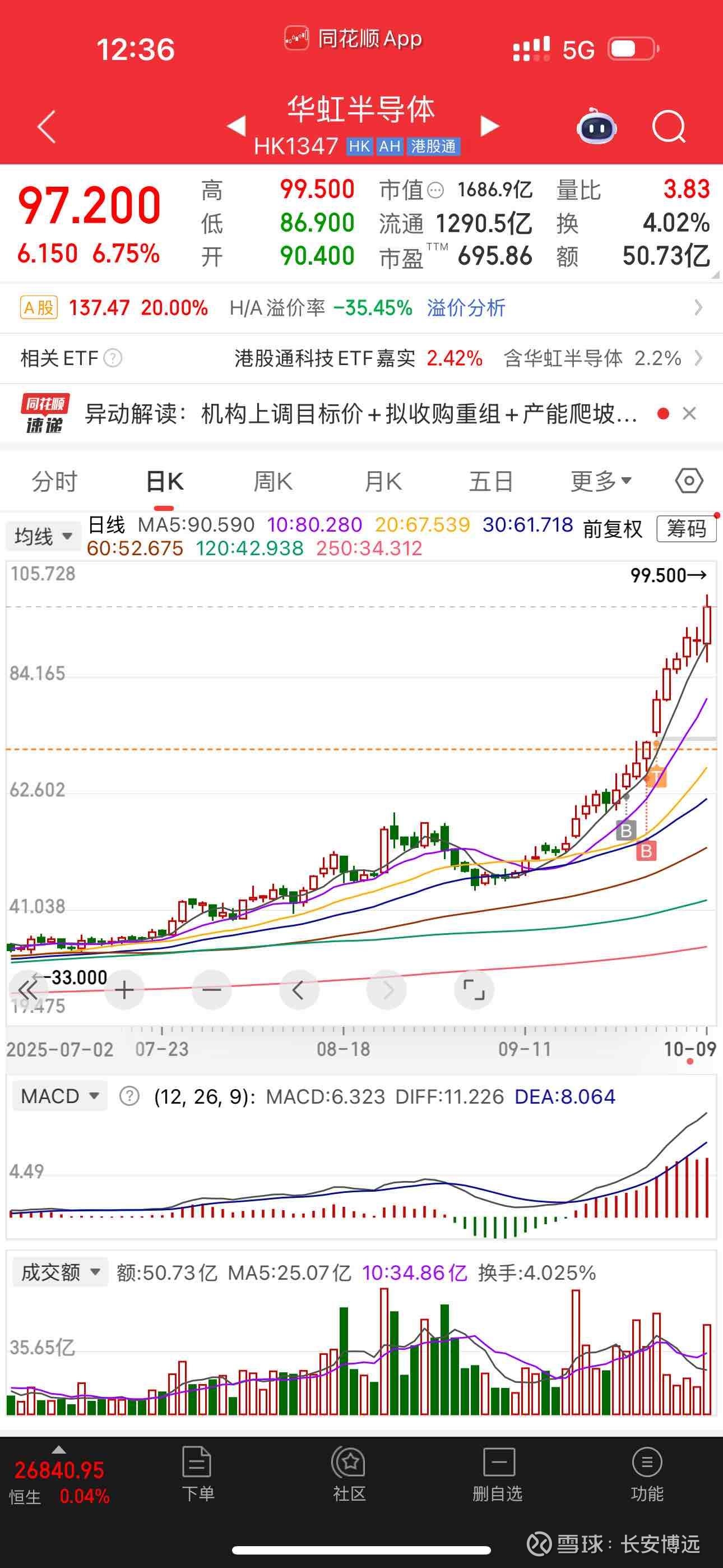Tap the 筹码 chip distribution button
This screenshot has height=1568, width=723.
tap(687, 528)
